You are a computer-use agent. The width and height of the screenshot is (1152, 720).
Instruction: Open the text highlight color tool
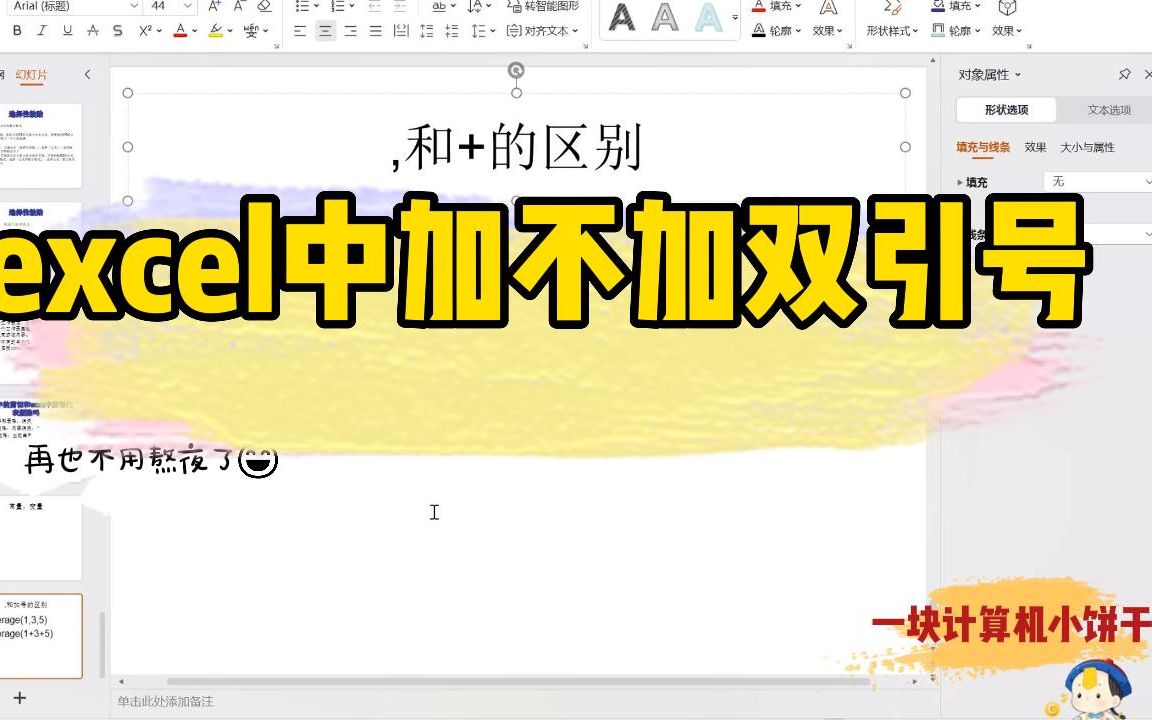[x=217, y=31]
